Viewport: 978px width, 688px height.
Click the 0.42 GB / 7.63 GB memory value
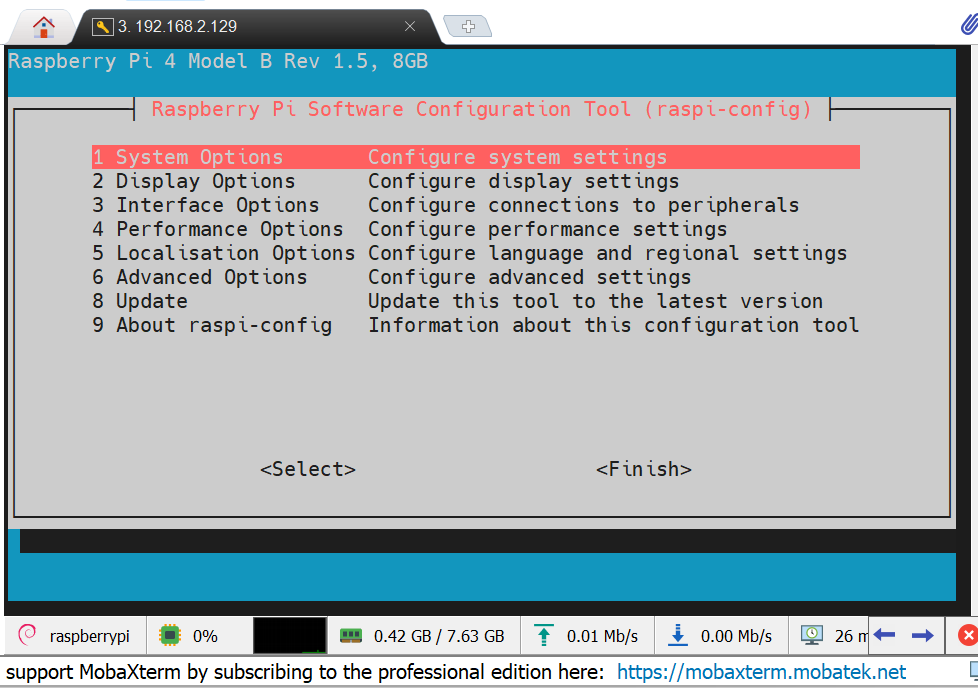pyautogui.click(x=439, y=636)
